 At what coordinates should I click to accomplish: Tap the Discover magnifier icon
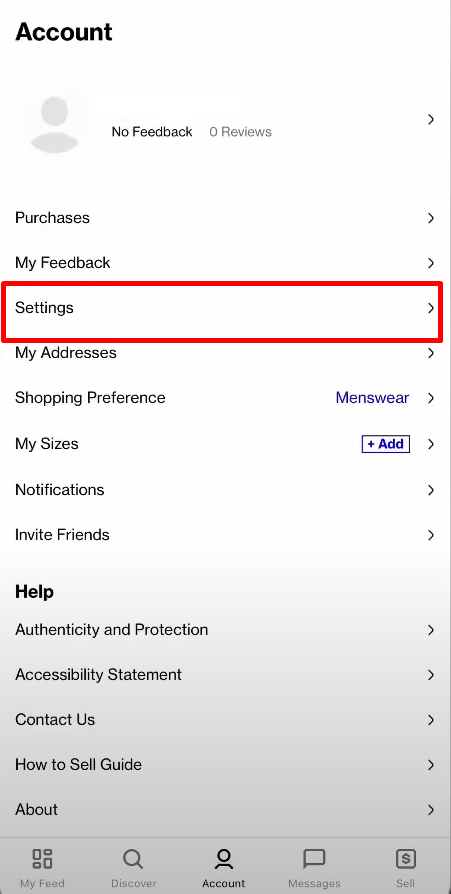(133, 858)
